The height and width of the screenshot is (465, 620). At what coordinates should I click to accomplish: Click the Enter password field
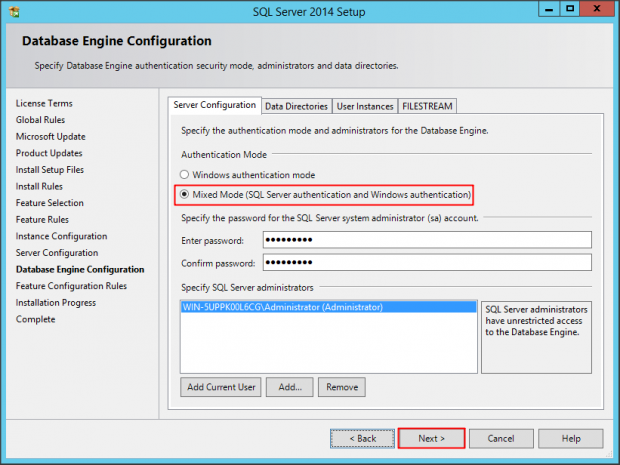(427, 240)
